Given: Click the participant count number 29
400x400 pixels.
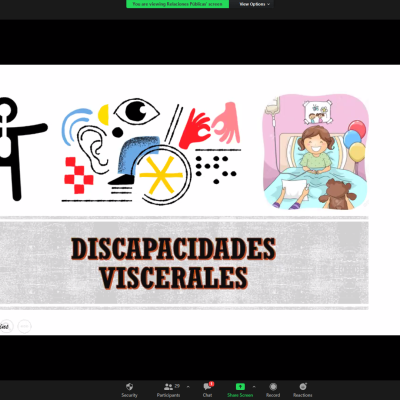Looking at the screenshot, I should (x=177, y=386).
